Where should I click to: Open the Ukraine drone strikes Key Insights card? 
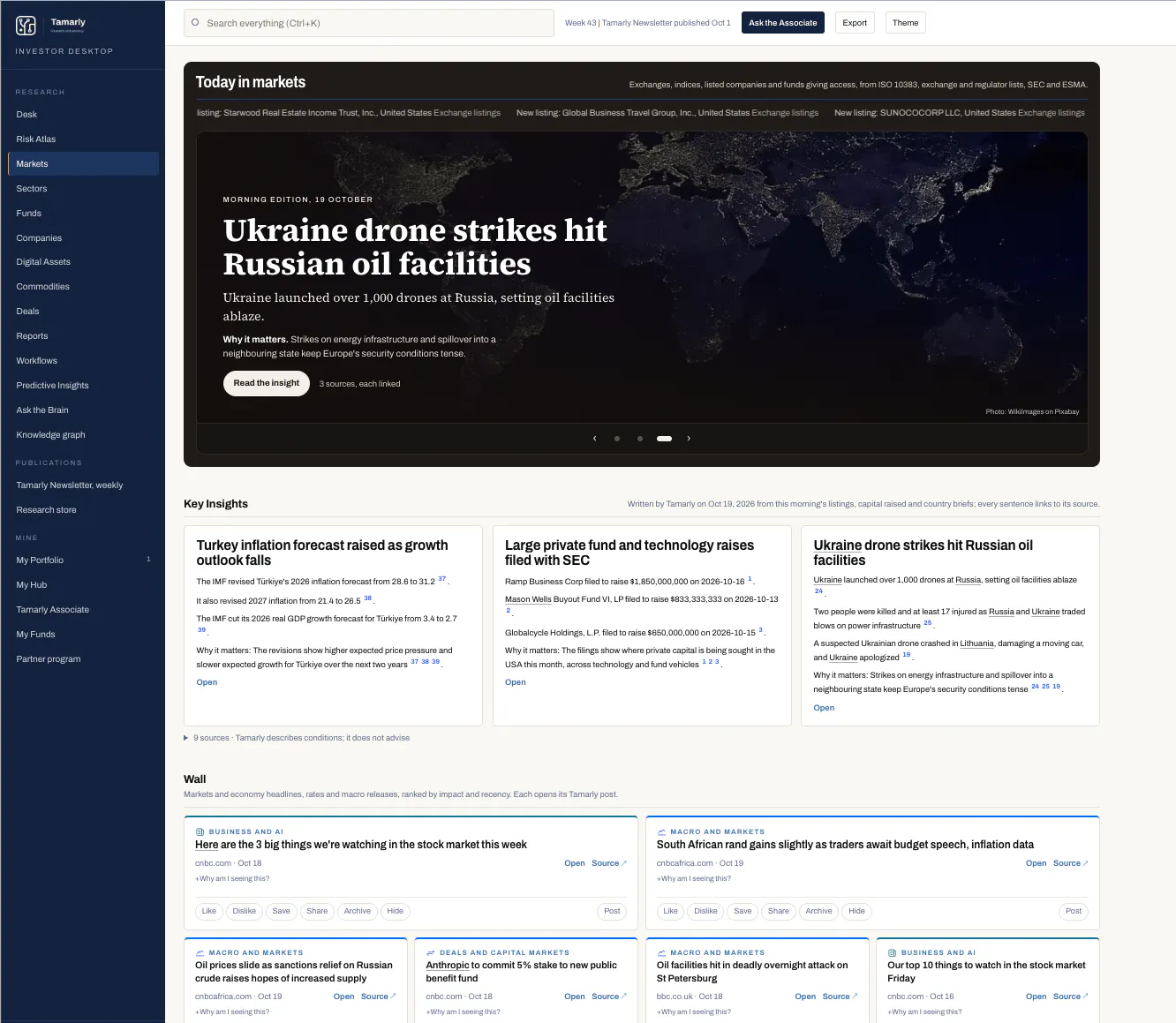point(824,708)
